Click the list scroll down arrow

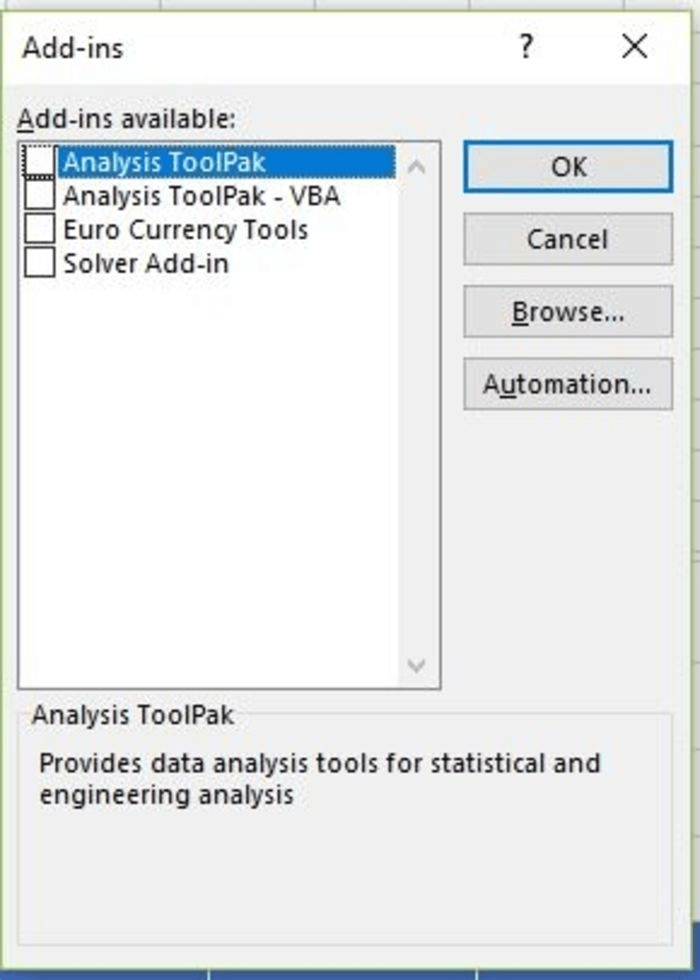pyautogui.click(x=417, y=665)
